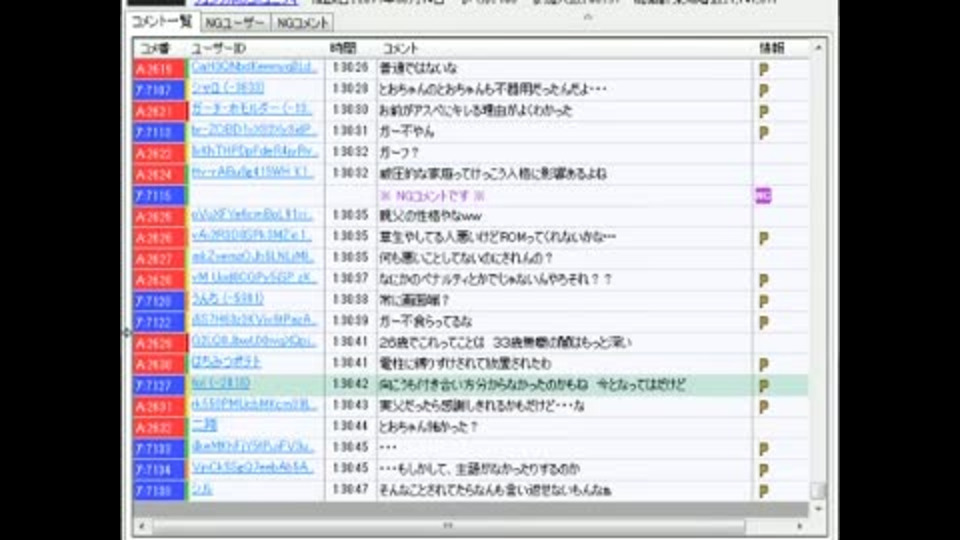Click blue comment number cell in NG row
The width and height of the screenshot is (960, 540).
159,196
